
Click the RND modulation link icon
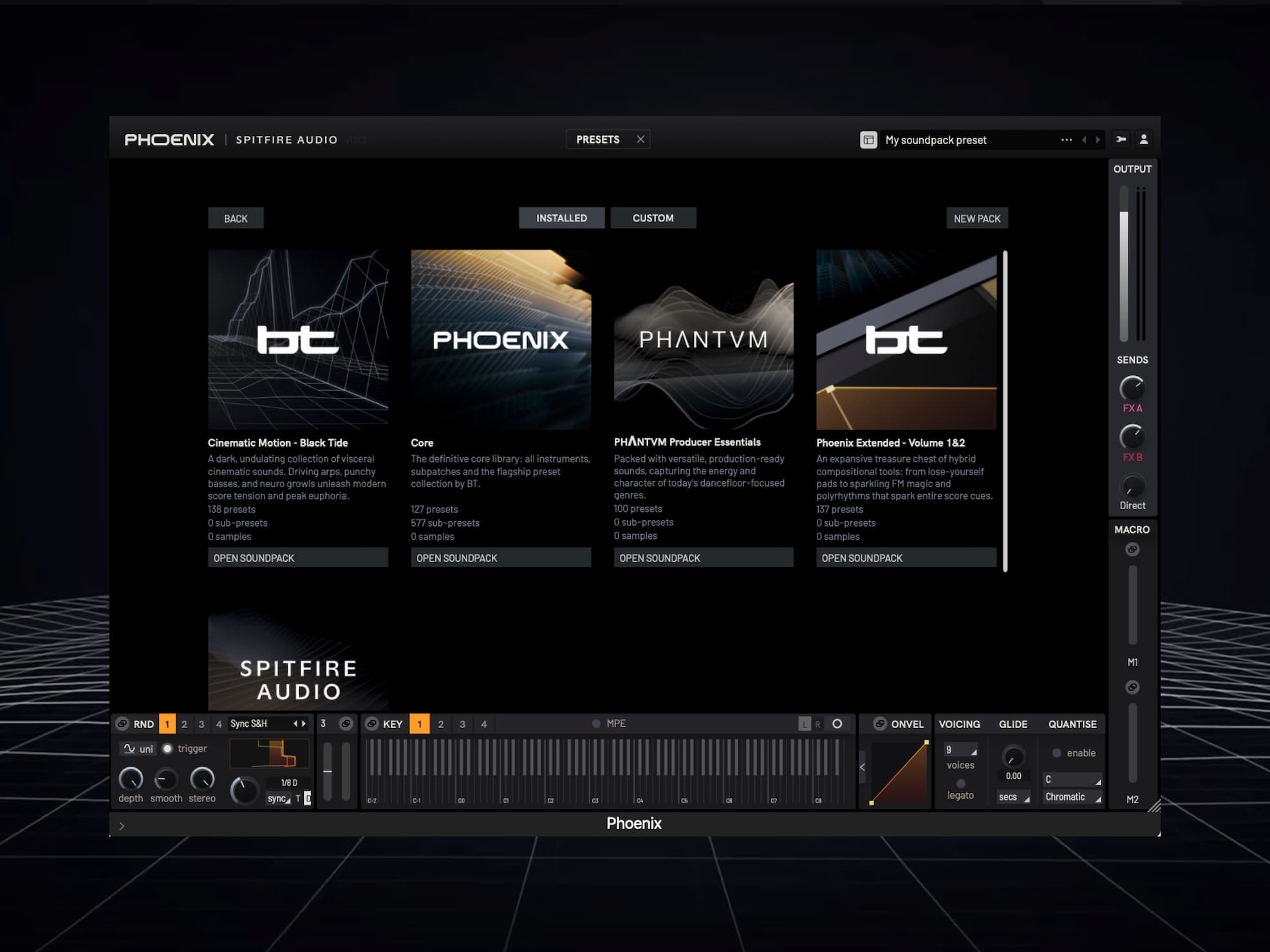[x=122, y=723]
